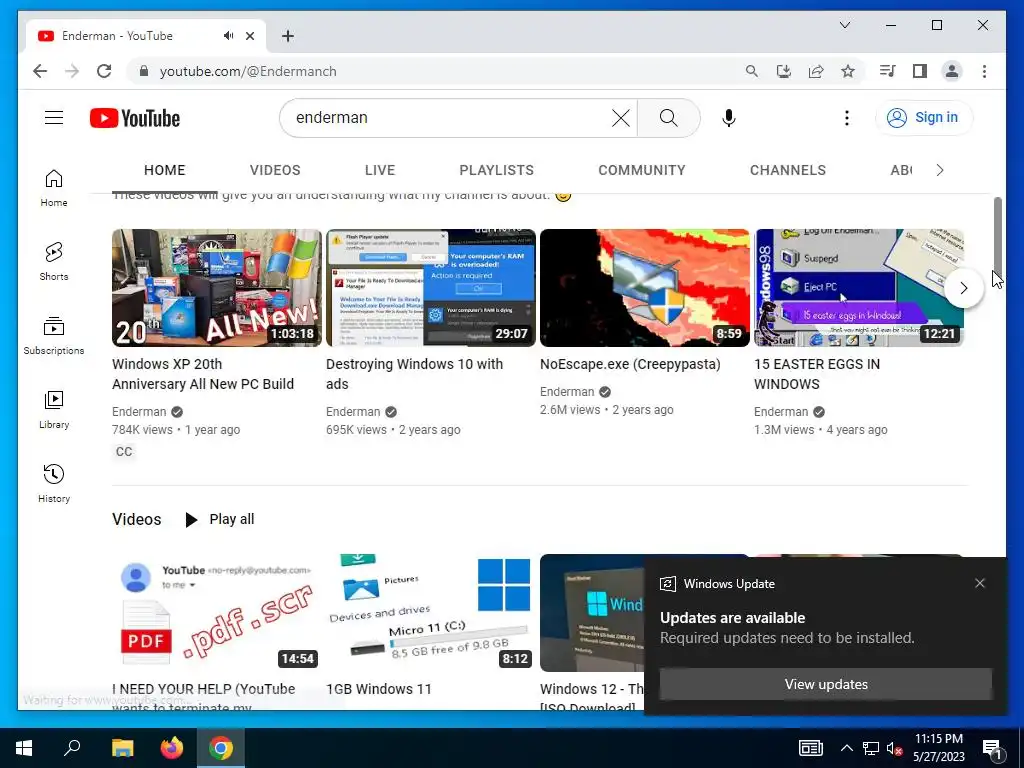Open the Action Center notifications icon
1024x768 pixels.
click(993, 748)
